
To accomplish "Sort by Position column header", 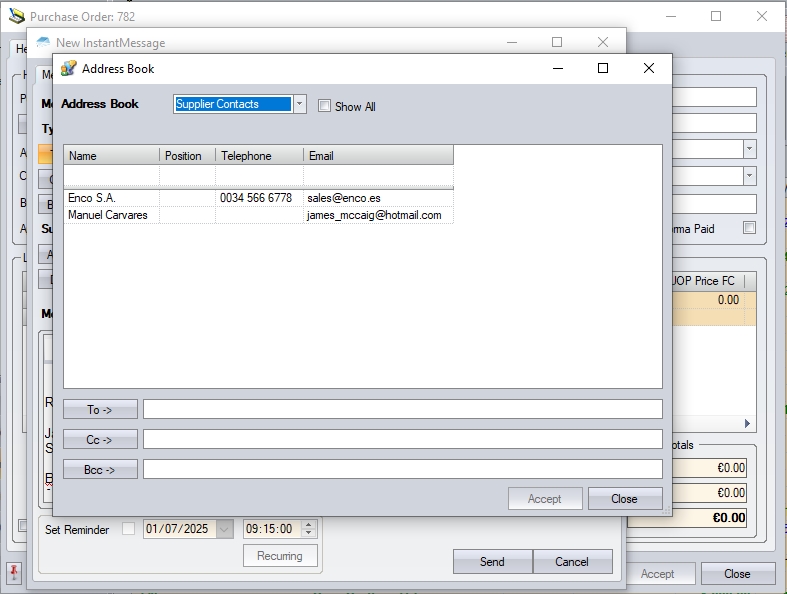I will [187, 156].
